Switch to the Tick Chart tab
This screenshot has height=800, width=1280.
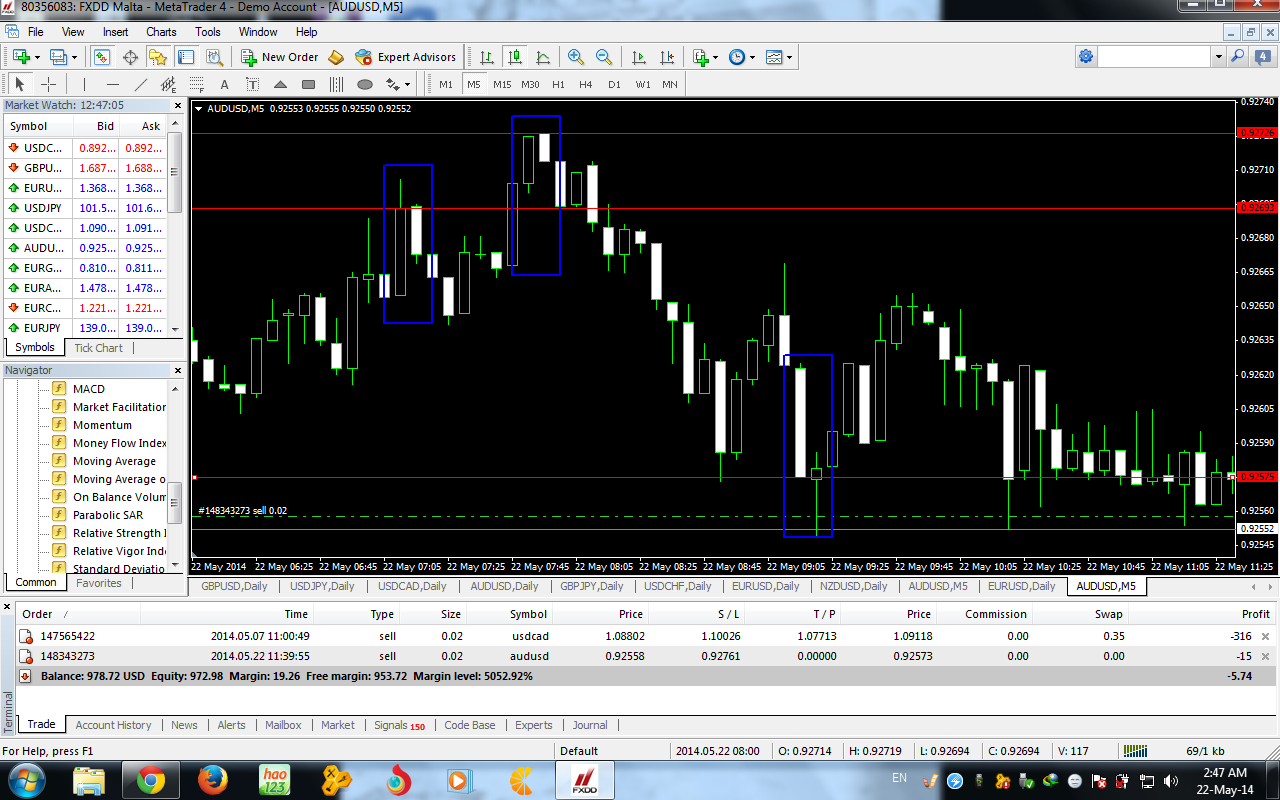pyautogui.click(x=98, y=348)
